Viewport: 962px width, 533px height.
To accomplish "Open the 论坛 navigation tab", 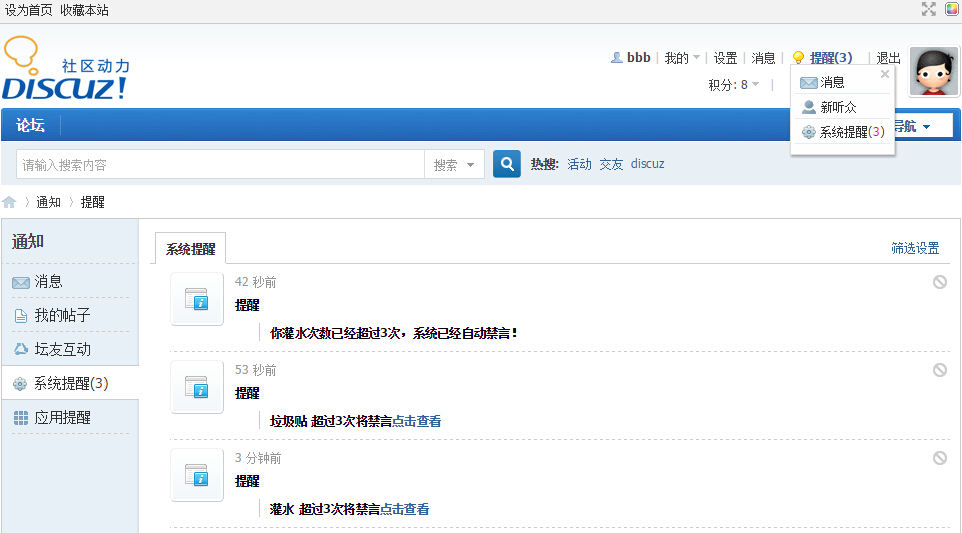I will pos(30,125).
